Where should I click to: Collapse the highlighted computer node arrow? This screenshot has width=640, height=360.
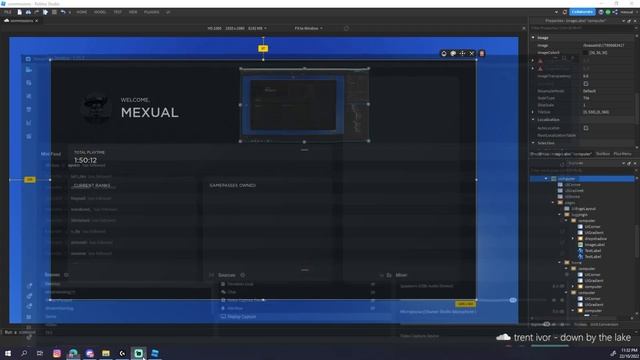[546, 179]
